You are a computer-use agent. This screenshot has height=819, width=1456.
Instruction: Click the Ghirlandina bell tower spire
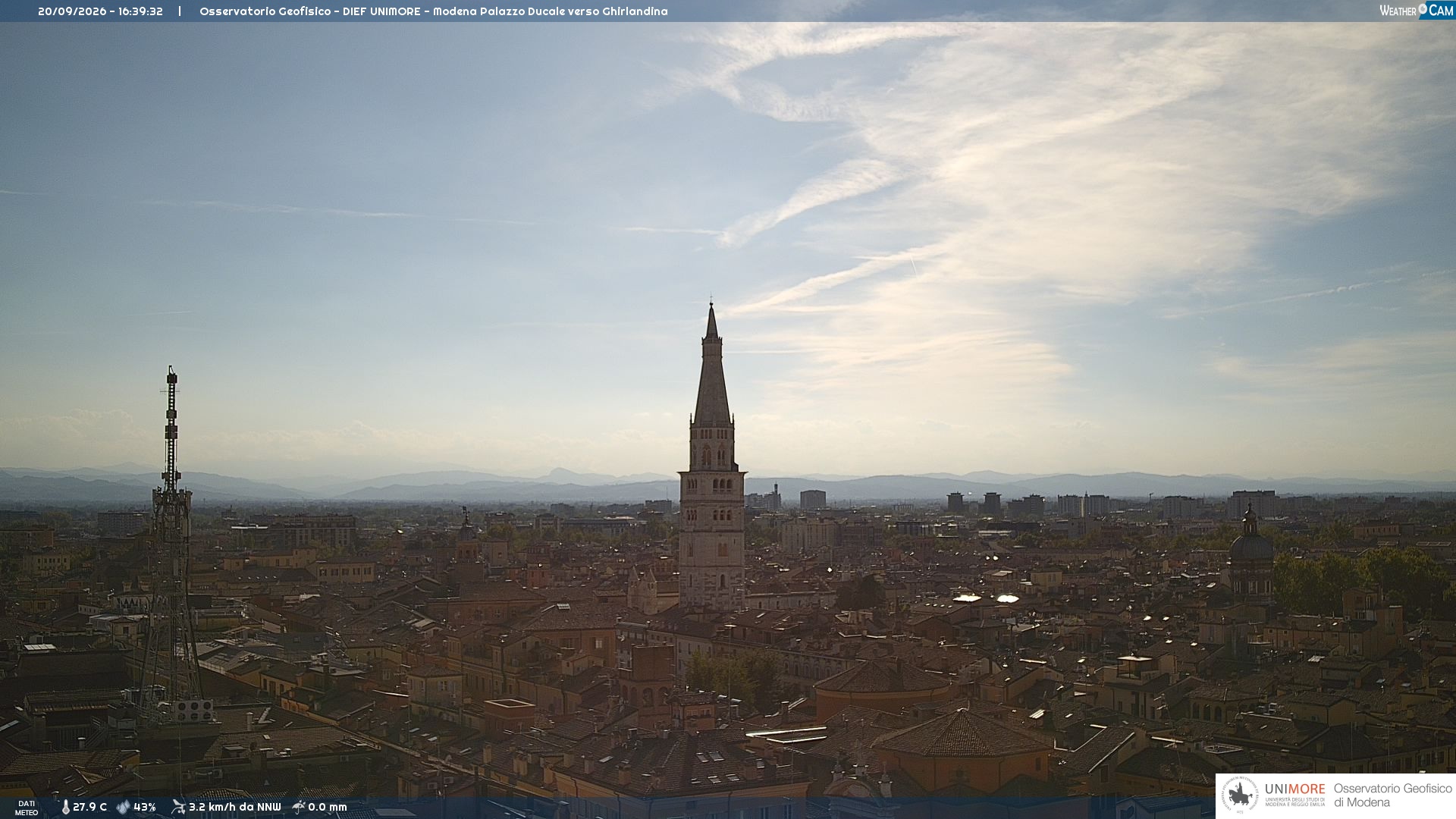(711, 364)
